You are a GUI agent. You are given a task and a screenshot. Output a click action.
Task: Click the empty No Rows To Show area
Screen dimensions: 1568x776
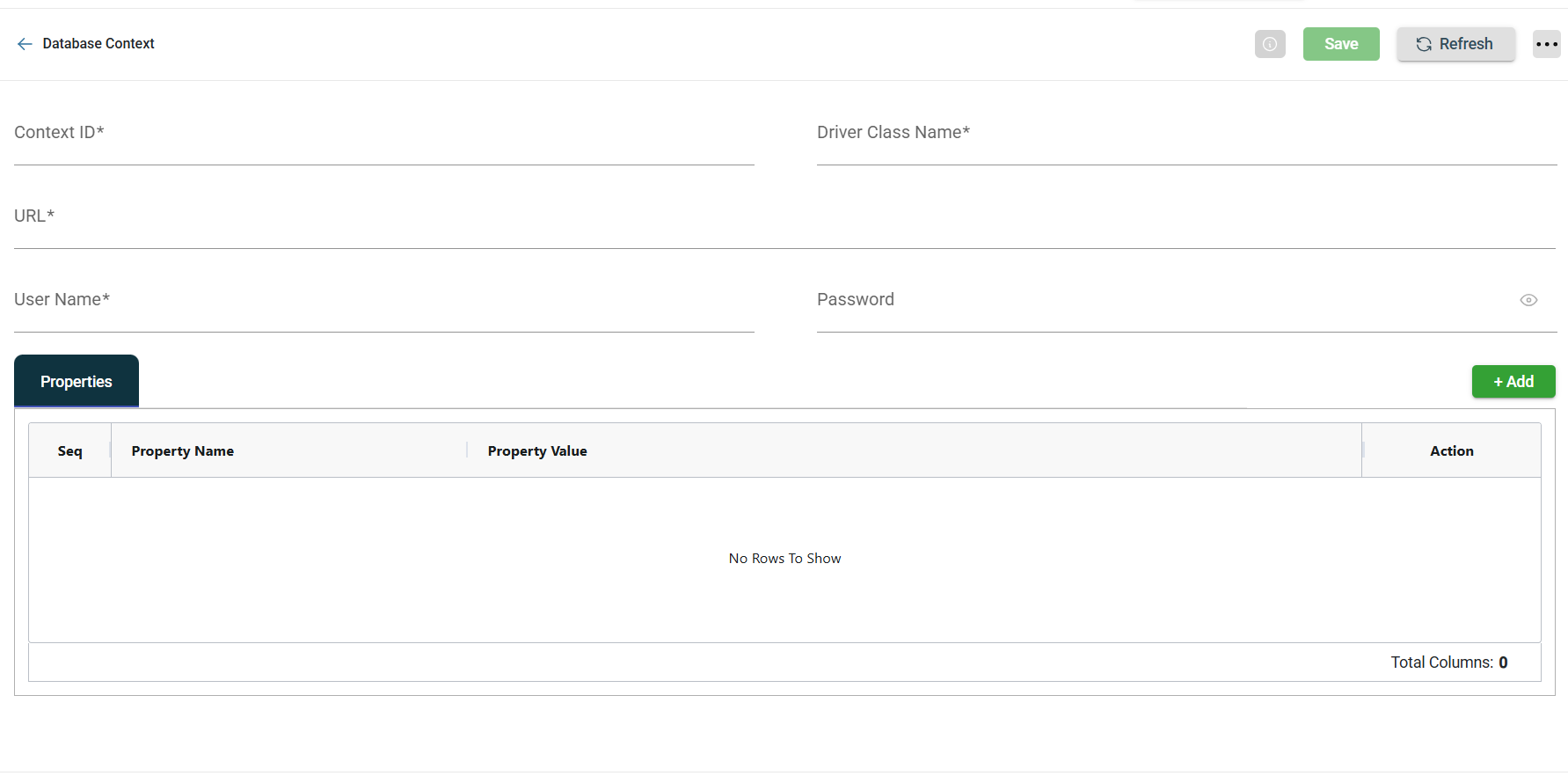(x=784, y=559)
